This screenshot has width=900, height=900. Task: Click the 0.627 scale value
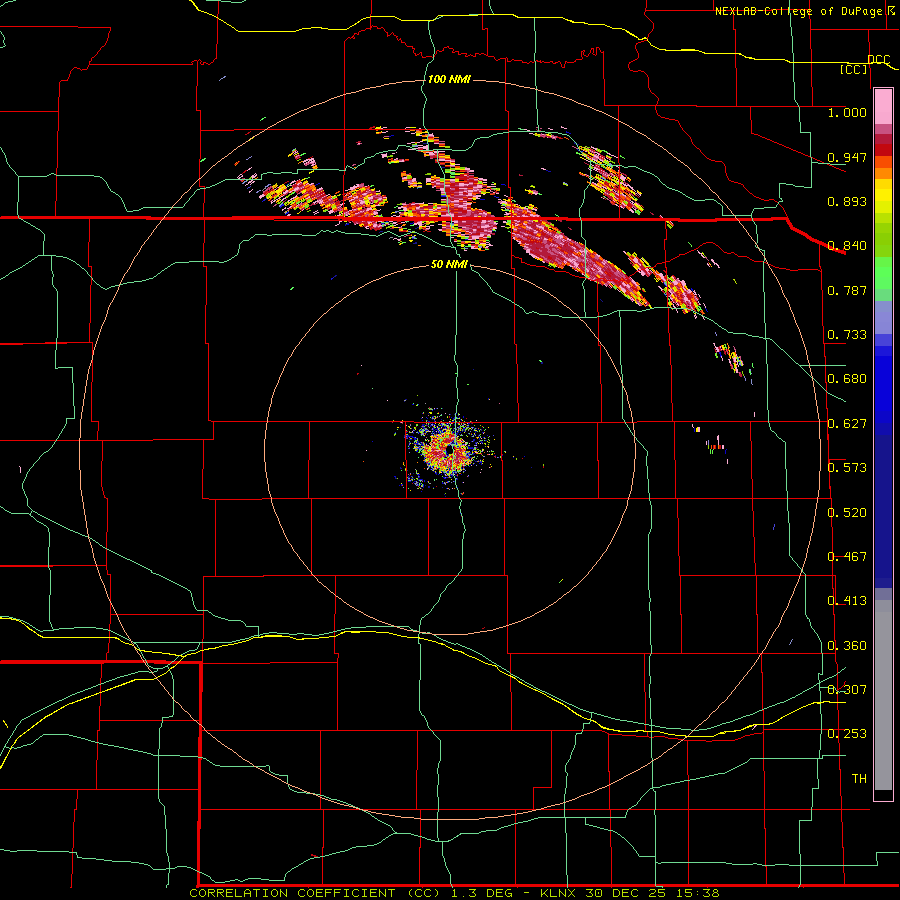click(847, 424)
